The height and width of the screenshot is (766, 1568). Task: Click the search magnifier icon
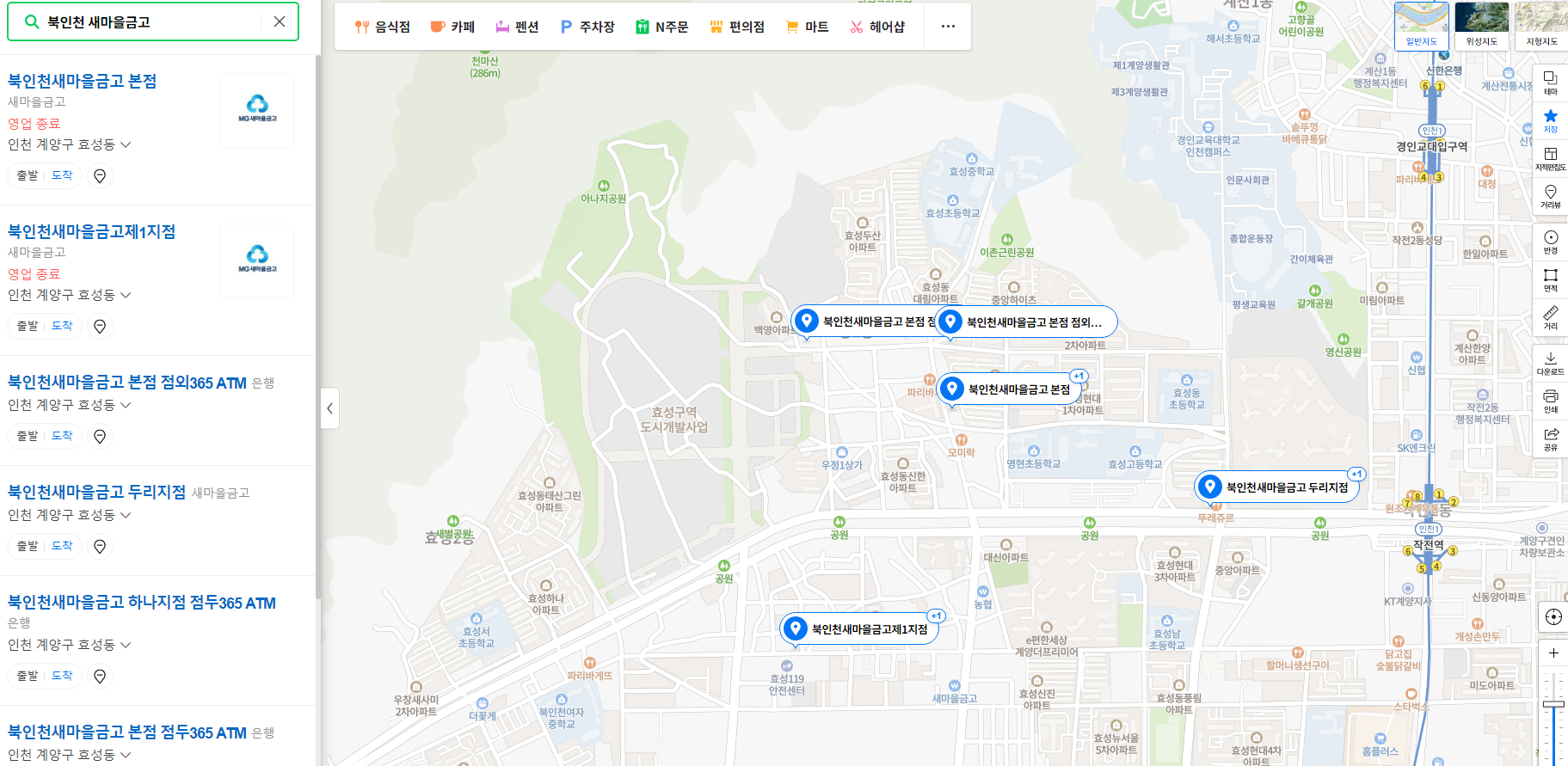pos(32,21)
